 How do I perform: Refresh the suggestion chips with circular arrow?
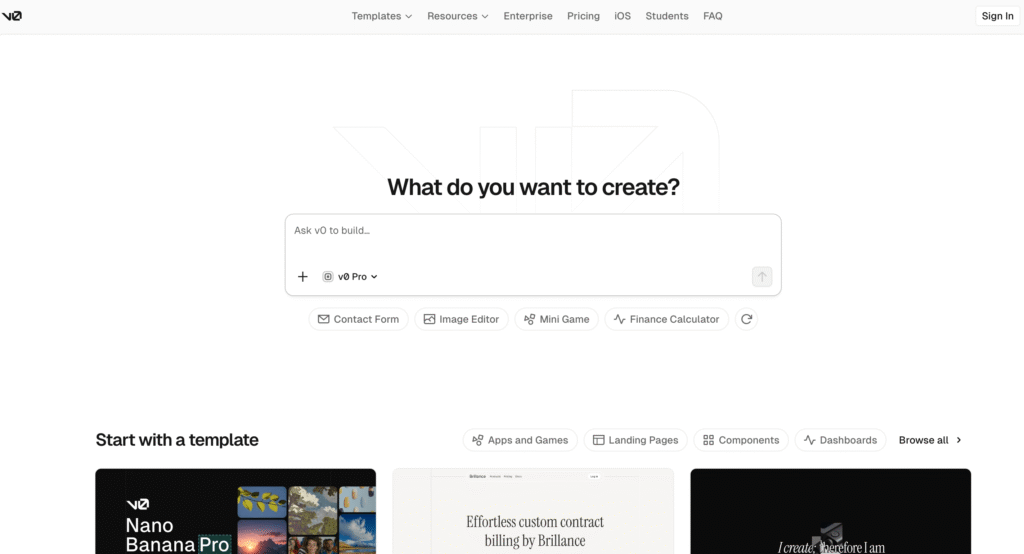click(x=745, y=319)
